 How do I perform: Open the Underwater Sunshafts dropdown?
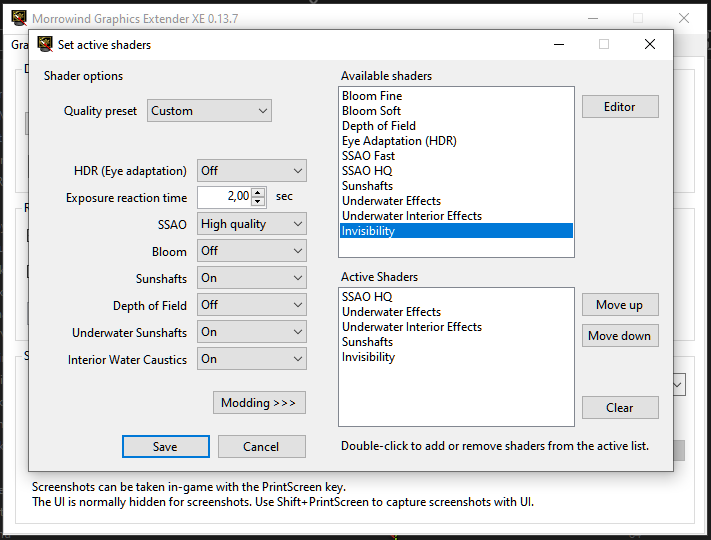pos(251,332)
